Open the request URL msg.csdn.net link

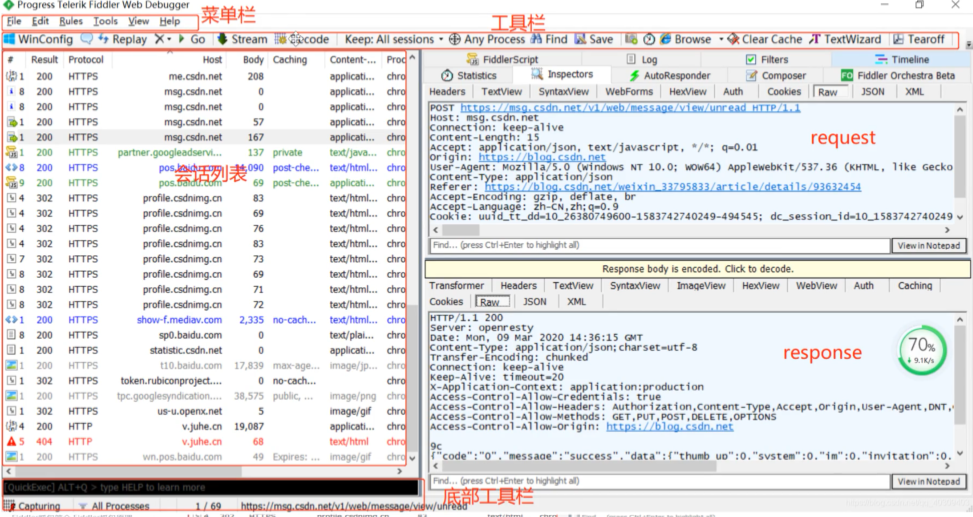point(630,107)
